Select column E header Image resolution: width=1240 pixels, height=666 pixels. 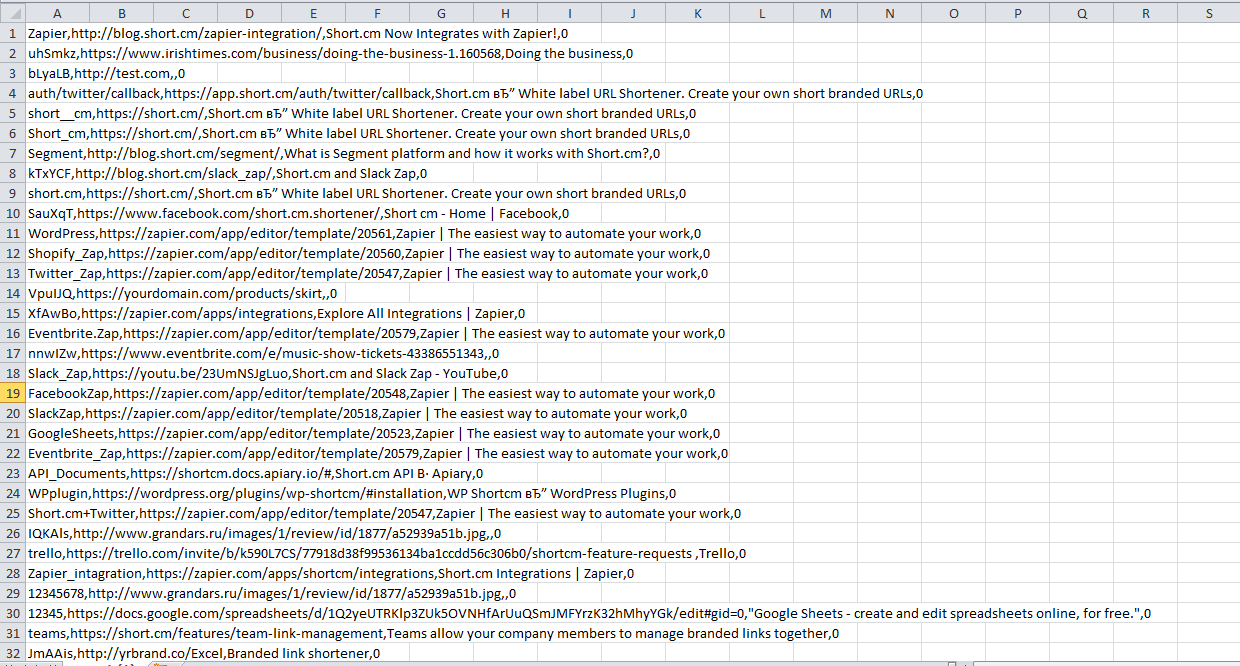(x=313, y=13)
